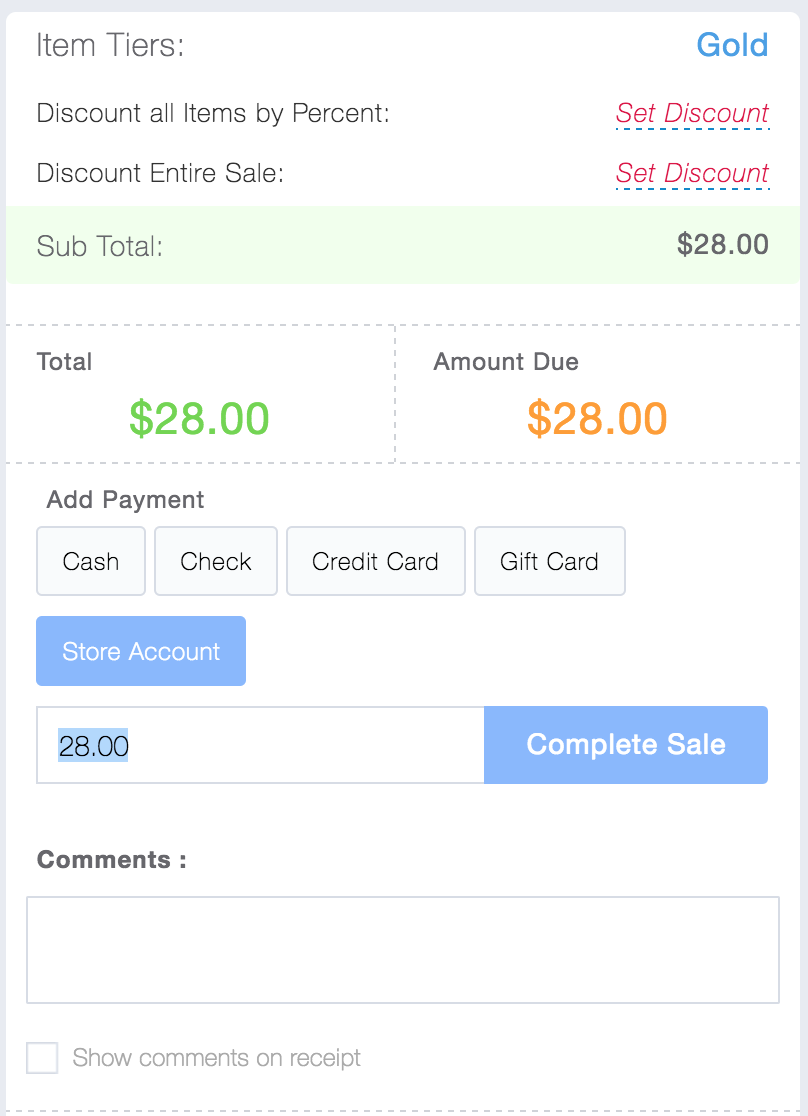Set discount for all items by percent
Image resolution: width=808 pixels, height=1116 pixels.
[x=692, y=113]
